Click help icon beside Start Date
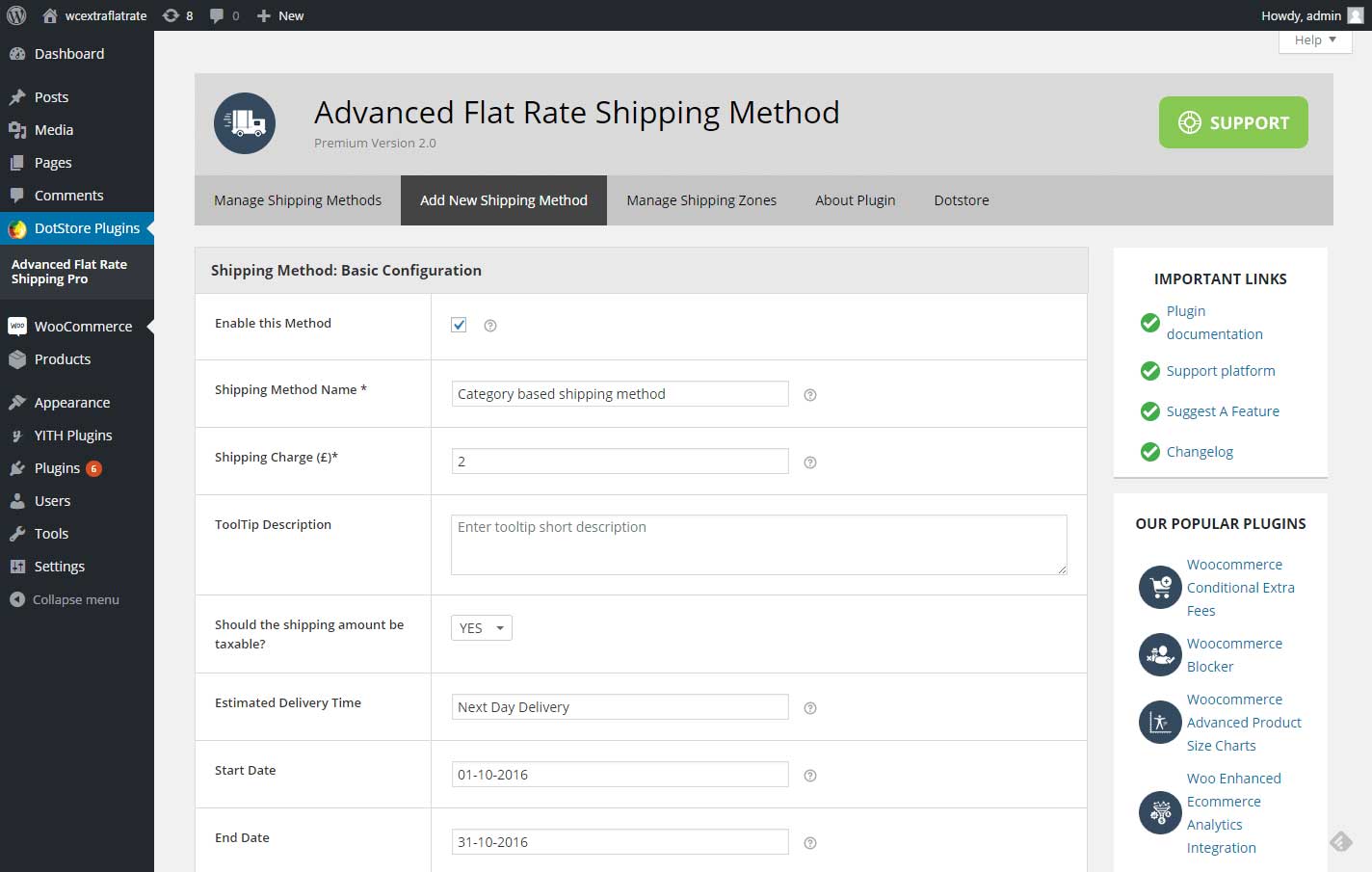The height and width of the screenshot is (872, 1372). tap(810, 776)
